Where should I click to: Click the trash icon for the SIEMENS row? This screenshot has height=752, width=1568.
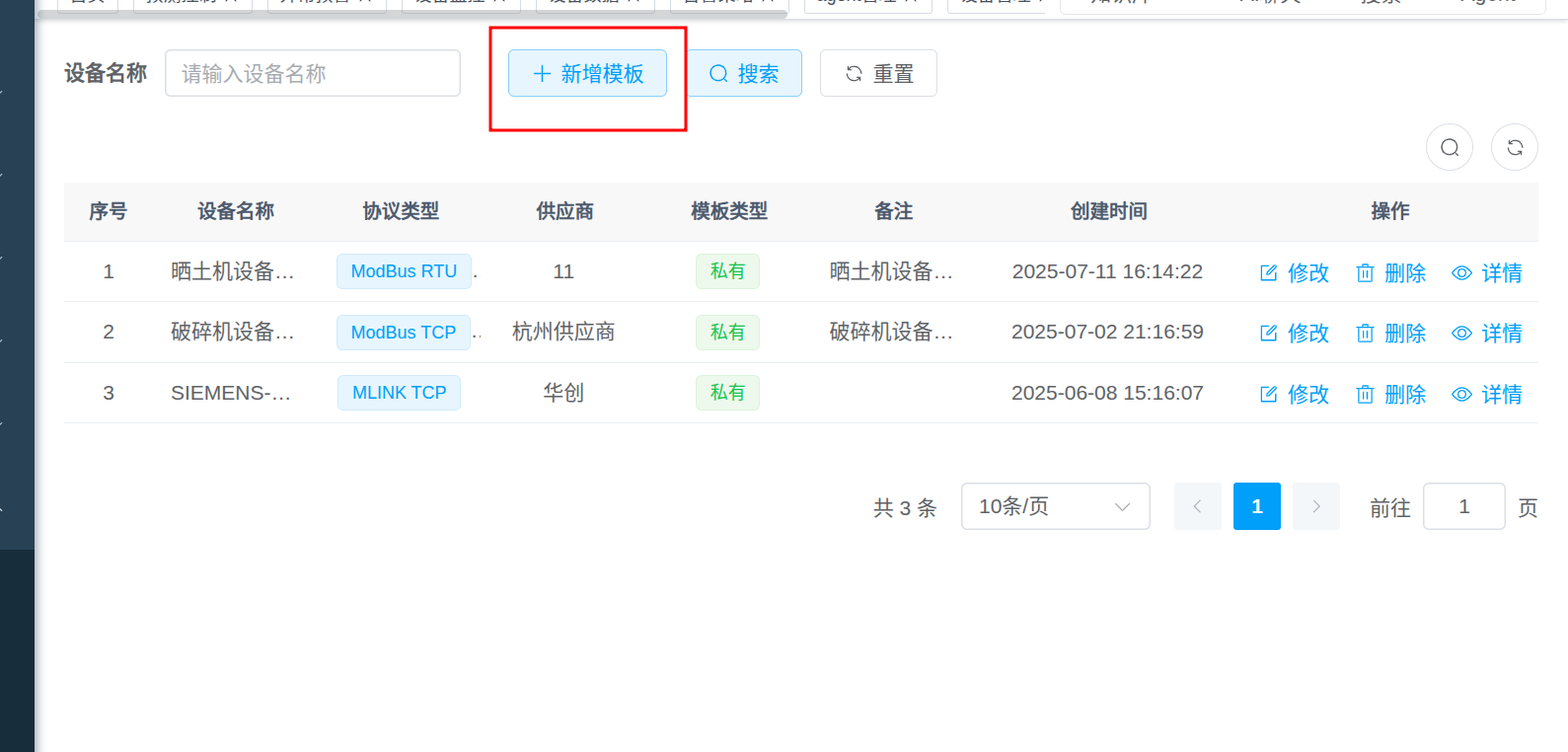[1365, 395]
